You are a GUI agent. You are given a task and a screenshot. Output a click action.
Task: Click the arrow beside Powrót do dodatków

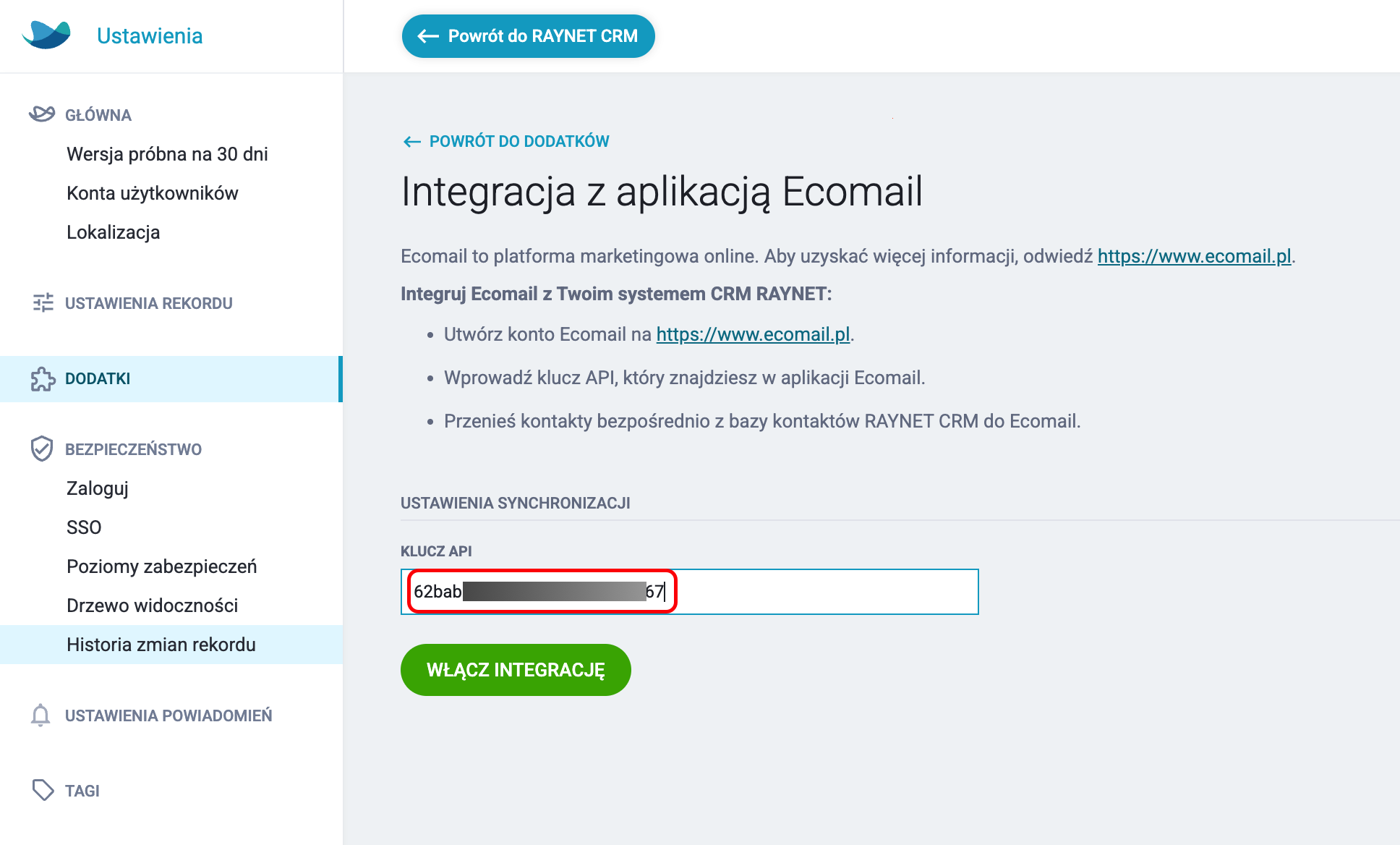pyautogui.click(x=412, y=142)
